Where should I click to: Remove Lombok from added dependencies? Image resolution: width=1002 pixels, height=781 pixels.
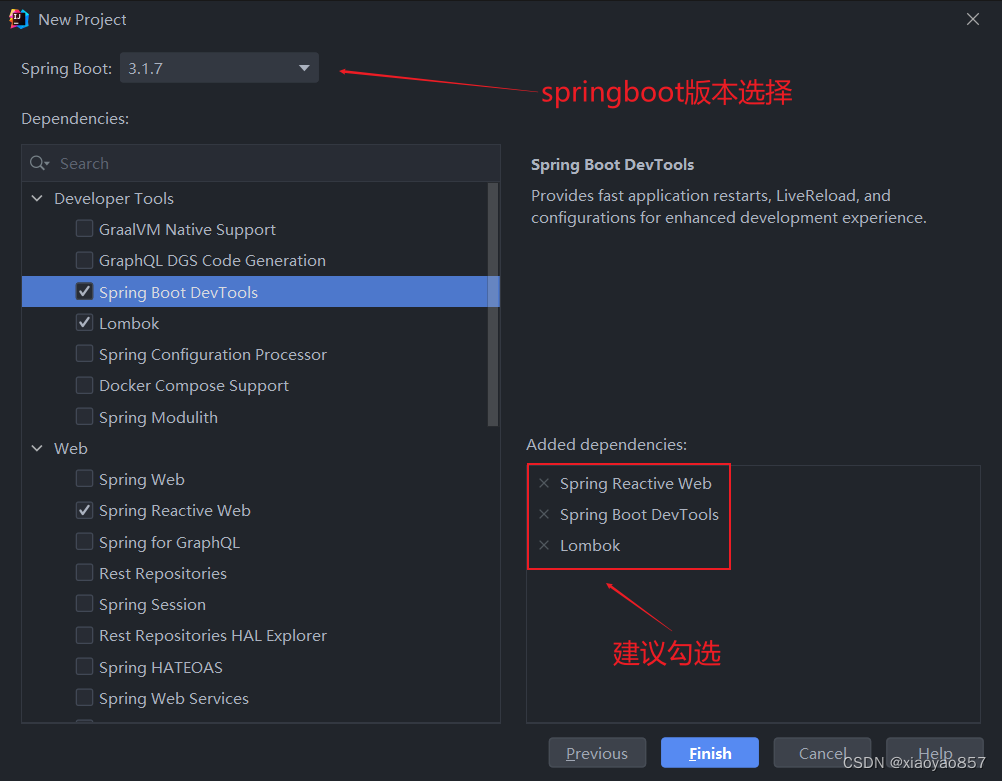[x=544, y=545]
